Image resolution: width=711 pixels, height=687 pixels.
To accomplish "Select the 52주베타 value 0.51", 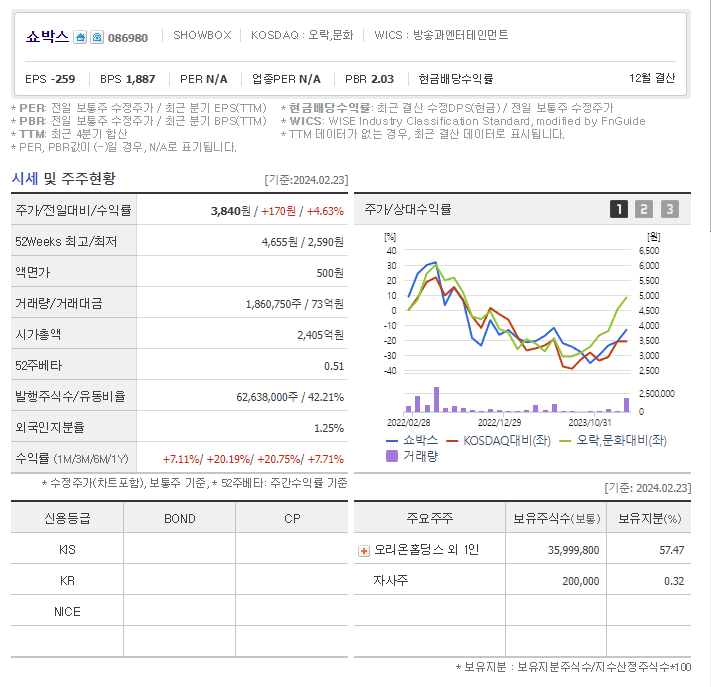I will pos(334,366).
